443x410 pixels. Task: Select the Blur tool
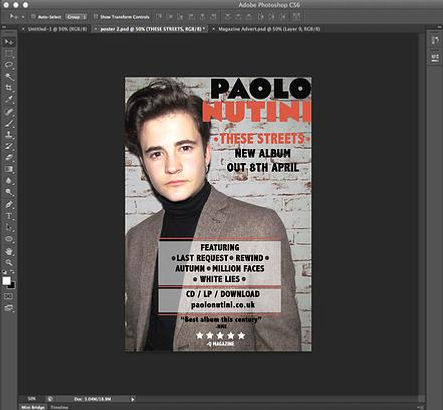tap(9, 180)
